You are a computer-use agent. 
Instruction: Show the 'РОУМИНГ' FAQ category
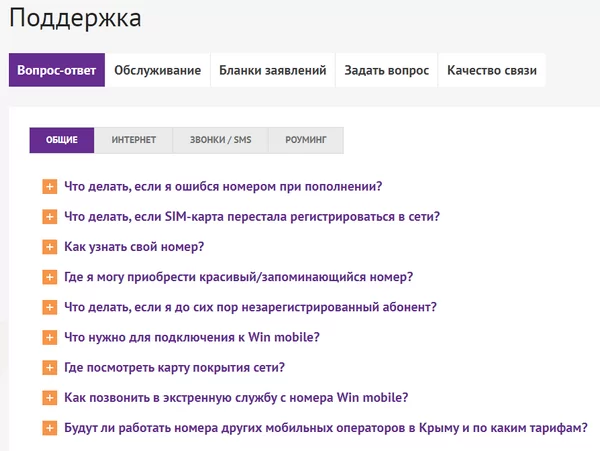click(305, 141)
